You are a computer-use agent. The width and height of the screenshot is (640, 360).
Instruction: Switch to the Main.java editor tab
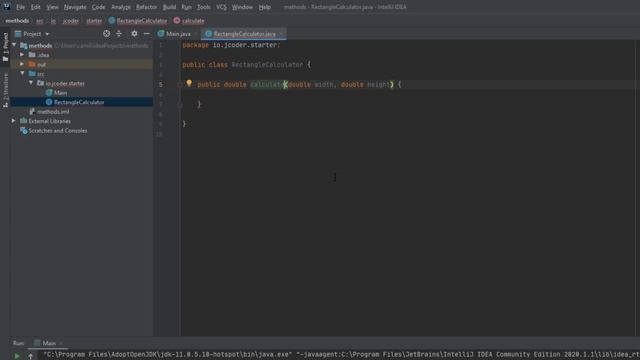click(175, 34)
